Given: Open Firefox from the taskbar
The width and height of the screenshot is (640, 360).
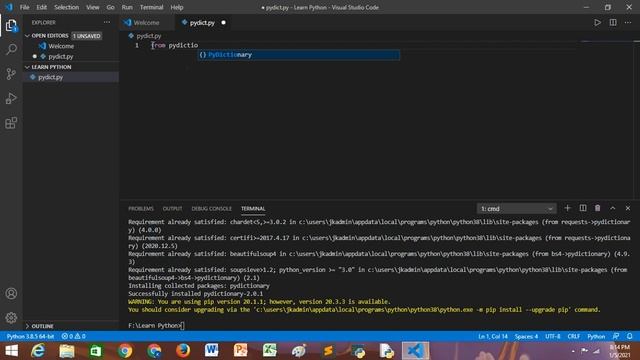Looking at the screenshot, I should (183, 351).
